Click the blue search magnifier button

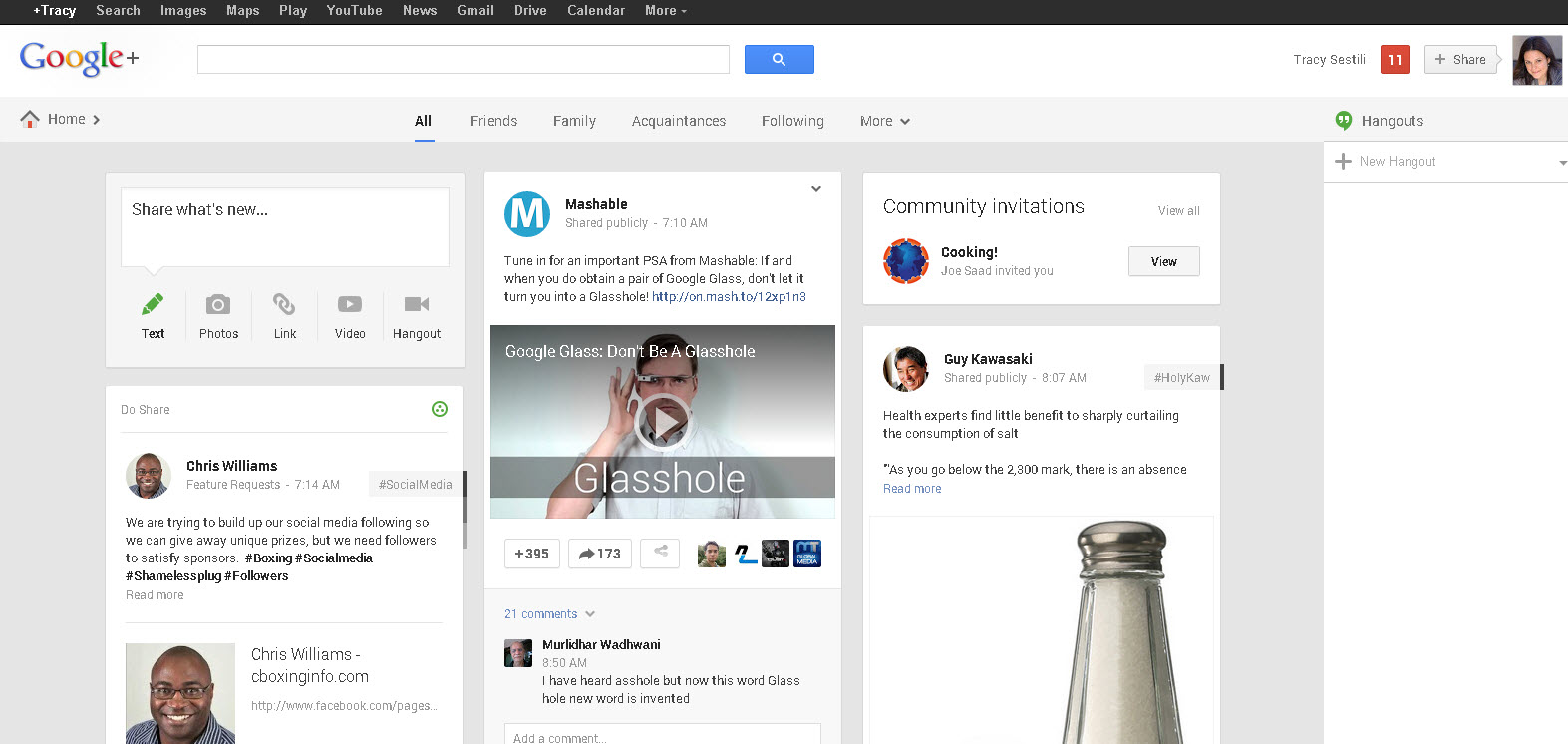coord(779,60)
